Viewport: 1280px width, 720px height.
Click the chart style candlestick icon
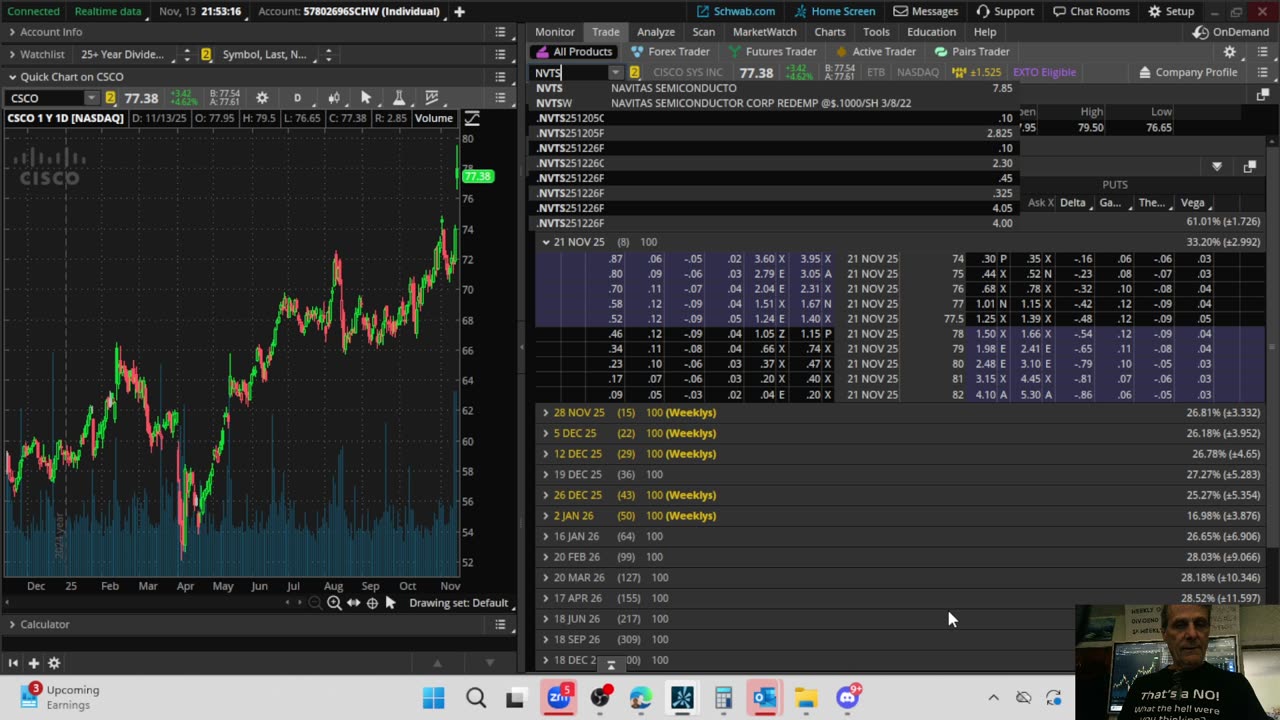pyautogui.click(x=334, y=98)
